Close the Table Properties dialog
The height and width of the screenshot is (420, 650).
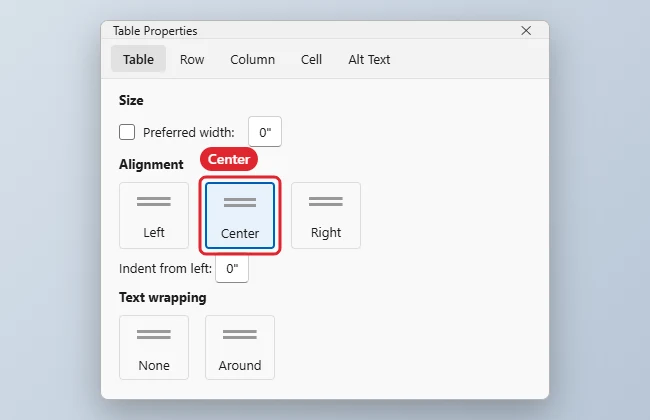[x=526, y=31]
